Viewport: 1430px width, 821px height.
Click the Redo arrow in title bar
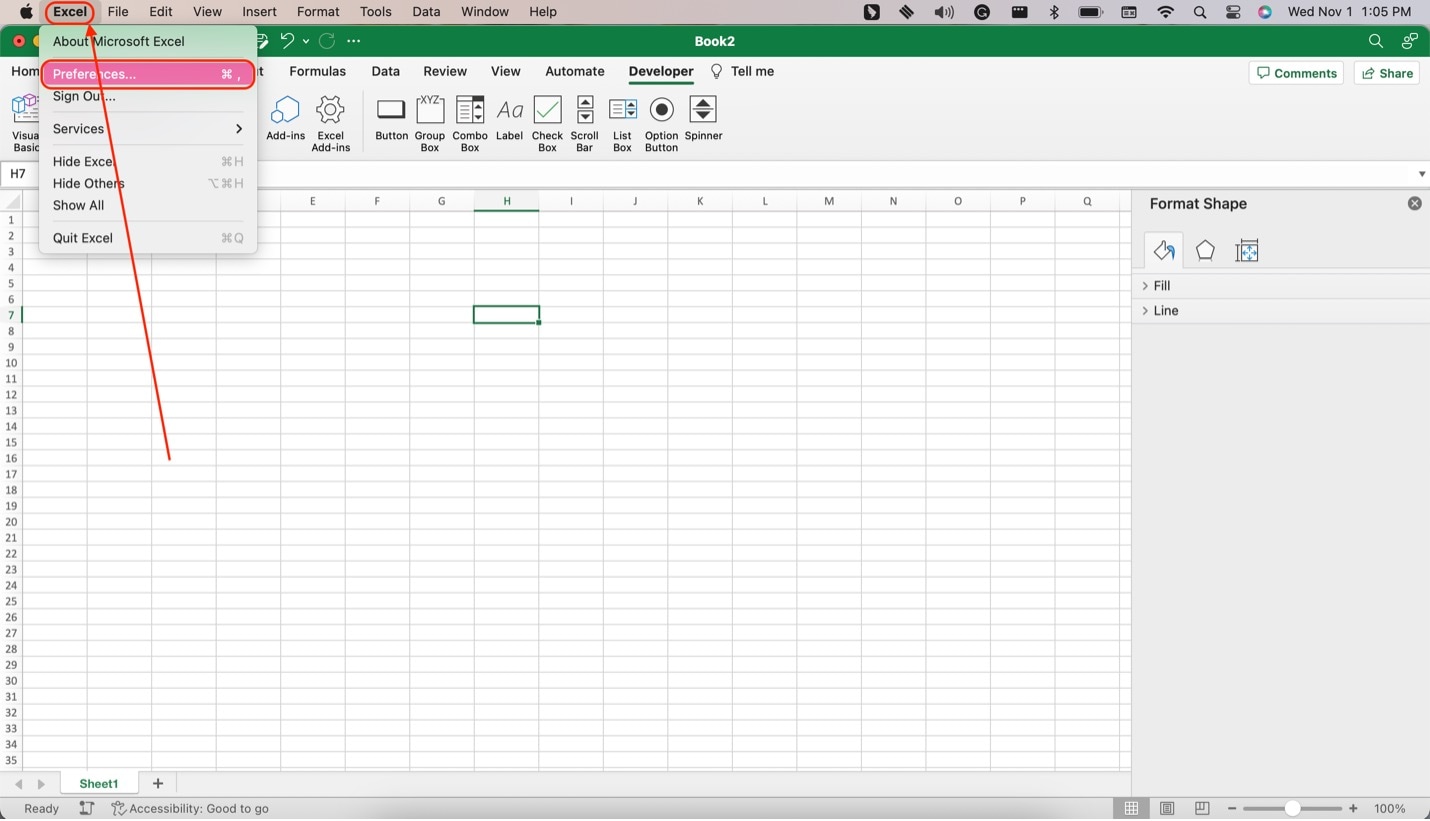point(327,41)
